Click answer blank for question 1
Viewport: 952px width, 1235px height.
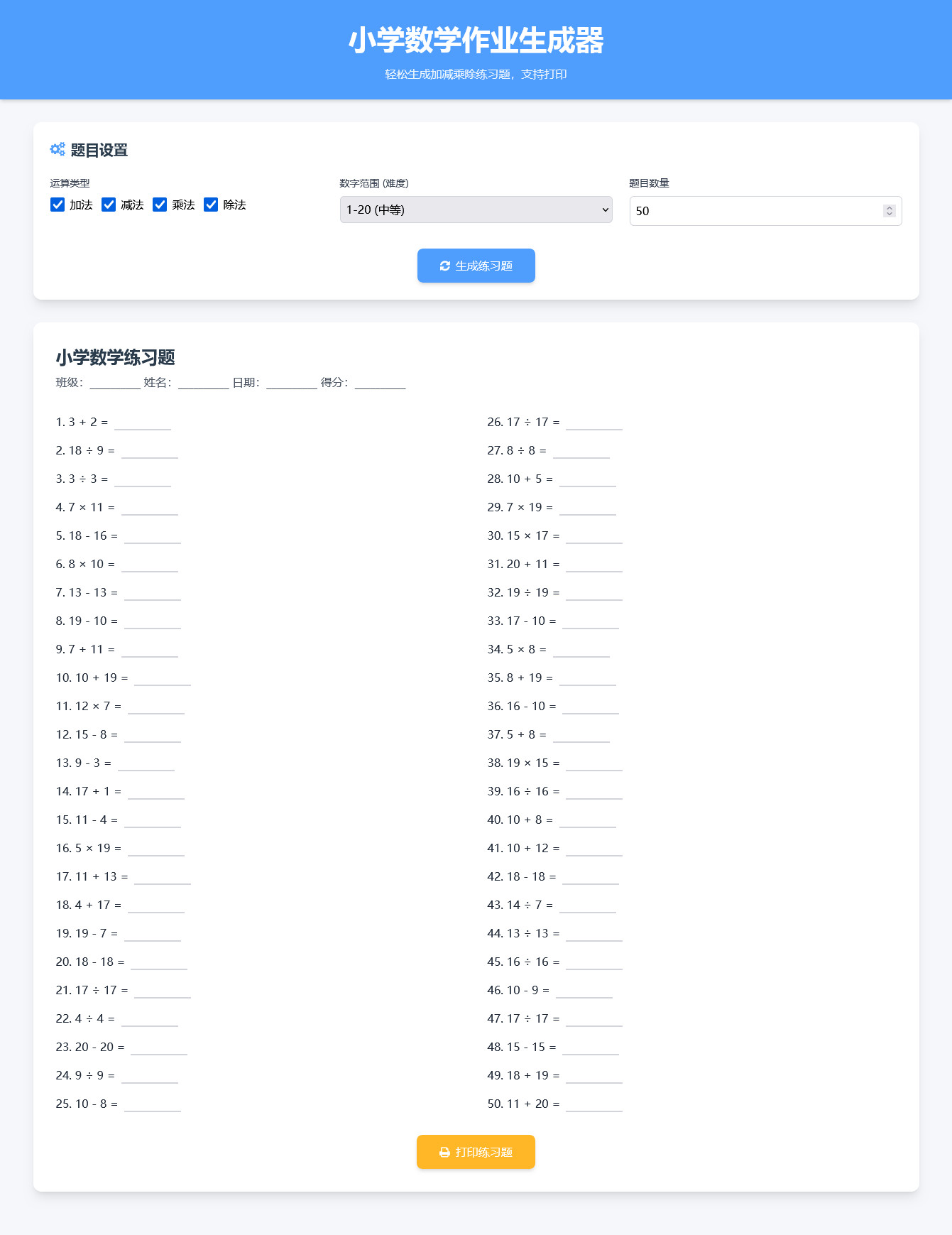coord(143,423)
